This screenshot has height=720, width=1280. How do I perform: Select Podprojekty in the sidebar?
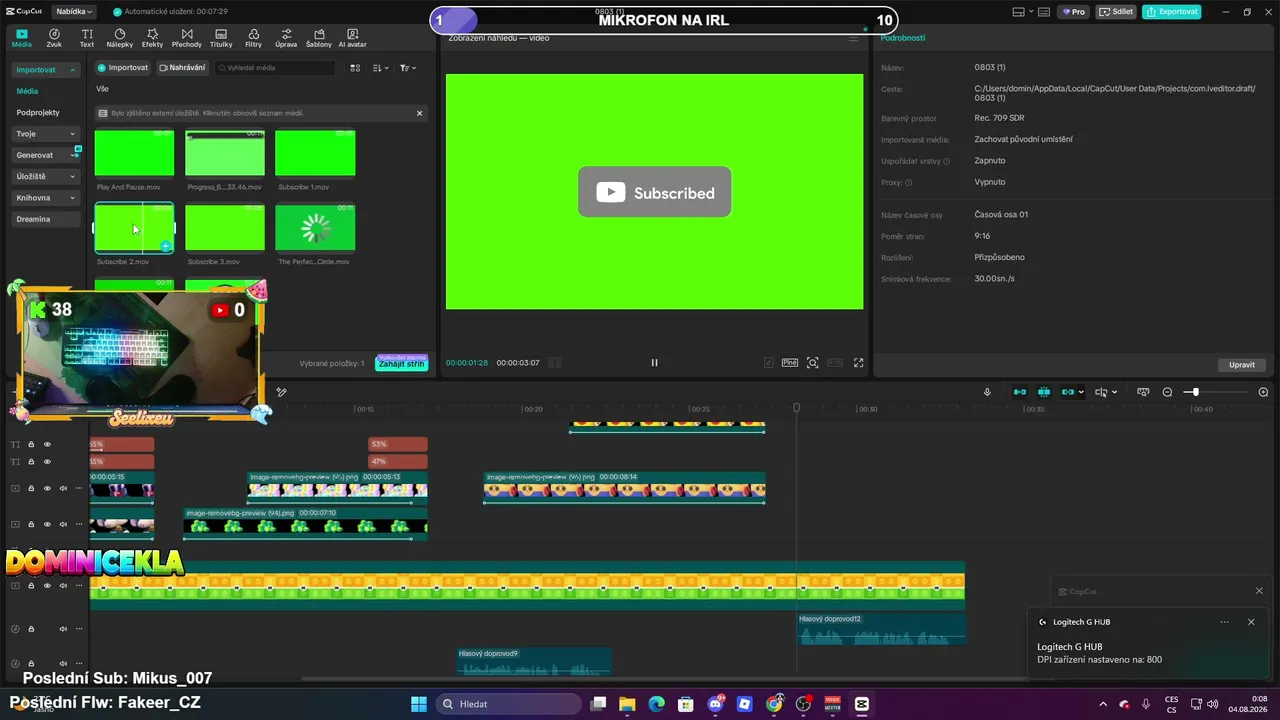coord(38,113)
